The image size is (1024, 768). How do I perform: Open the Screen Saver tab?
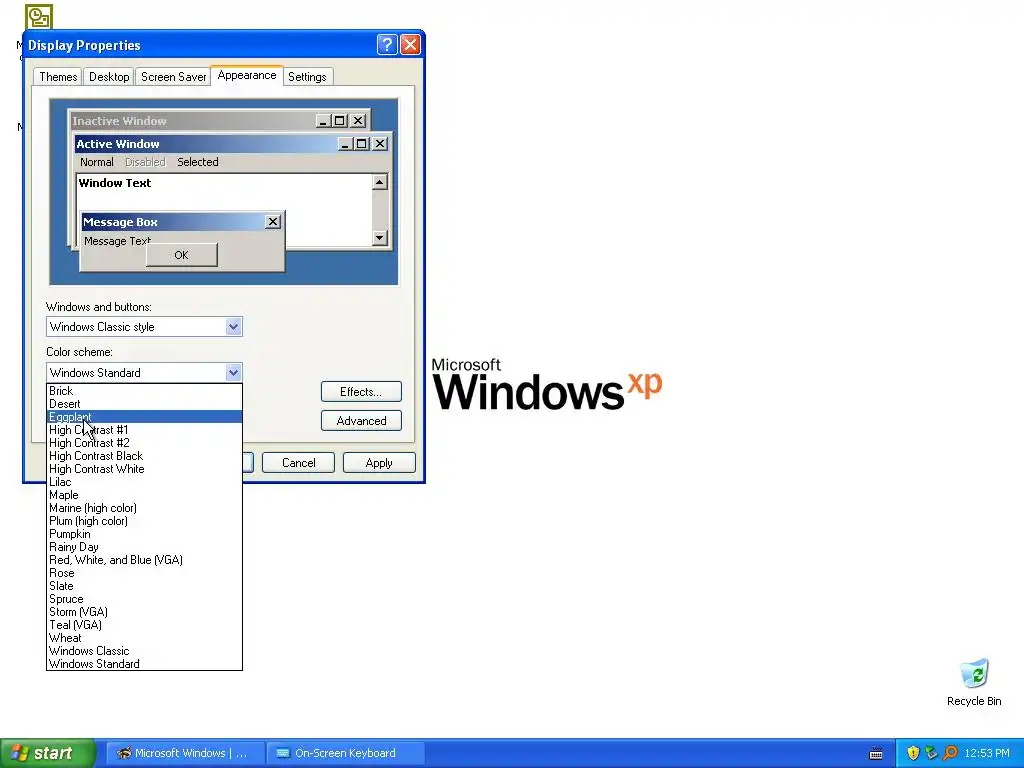coord(173,77)
